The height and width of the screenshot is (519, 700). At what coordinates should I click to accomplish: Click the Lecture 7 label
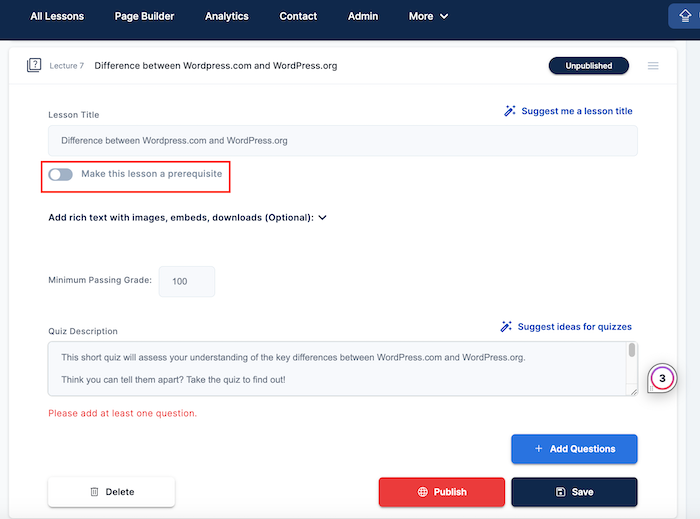point(67,66)
